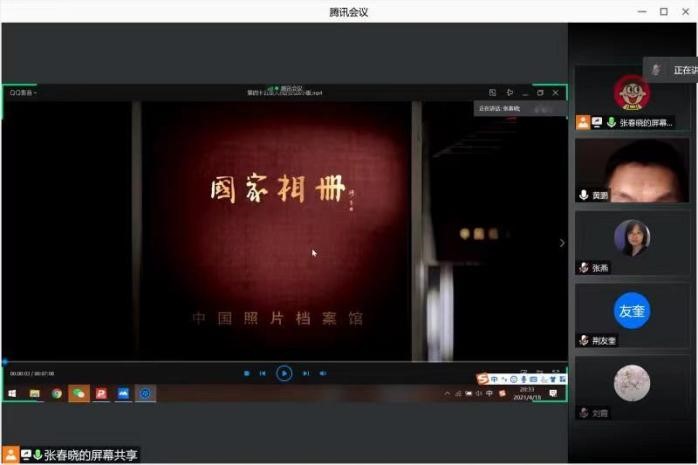
Task: Click 荆友奎's muted microphone icon
Action: (584, 340)
